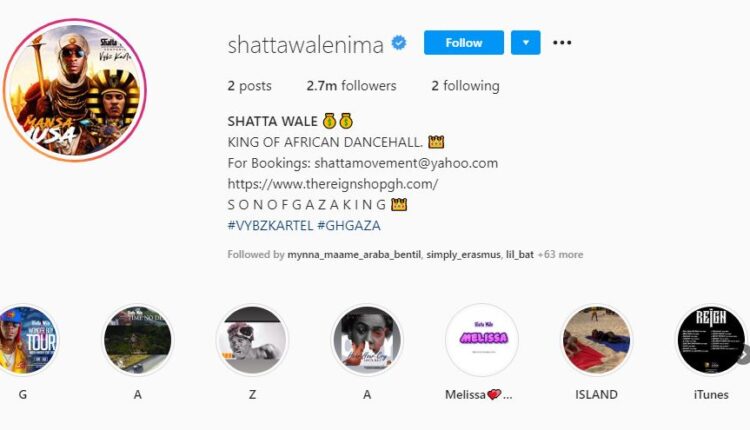The height and width of the screenshot is (430, 750).
Task: View the ISLAND beach highlight
Action: coord(596,340)
